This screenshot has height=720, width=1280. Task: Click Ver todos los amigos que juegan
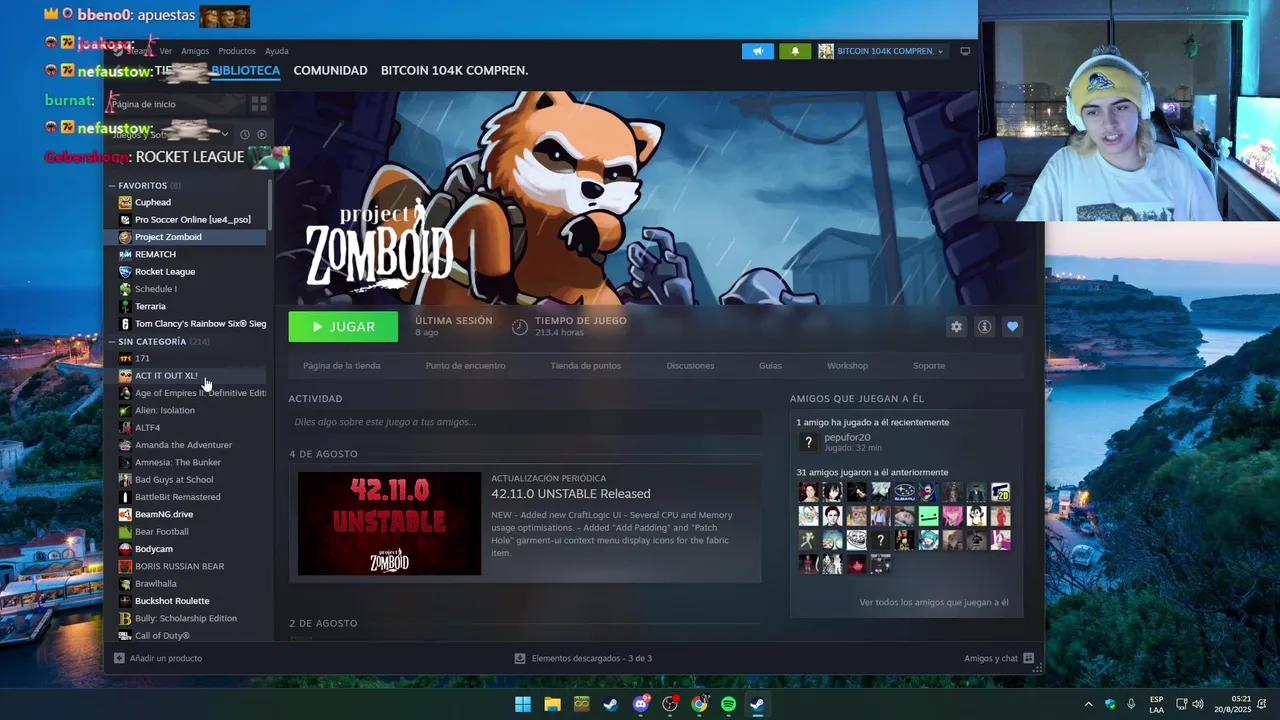click(934, 603)
